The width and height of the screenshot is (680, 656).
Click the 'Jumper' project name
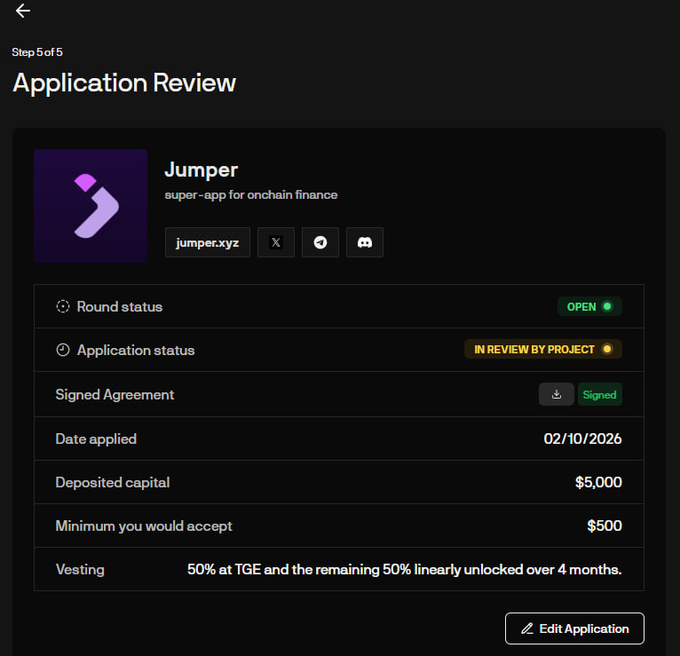click(x=201, y=170)
